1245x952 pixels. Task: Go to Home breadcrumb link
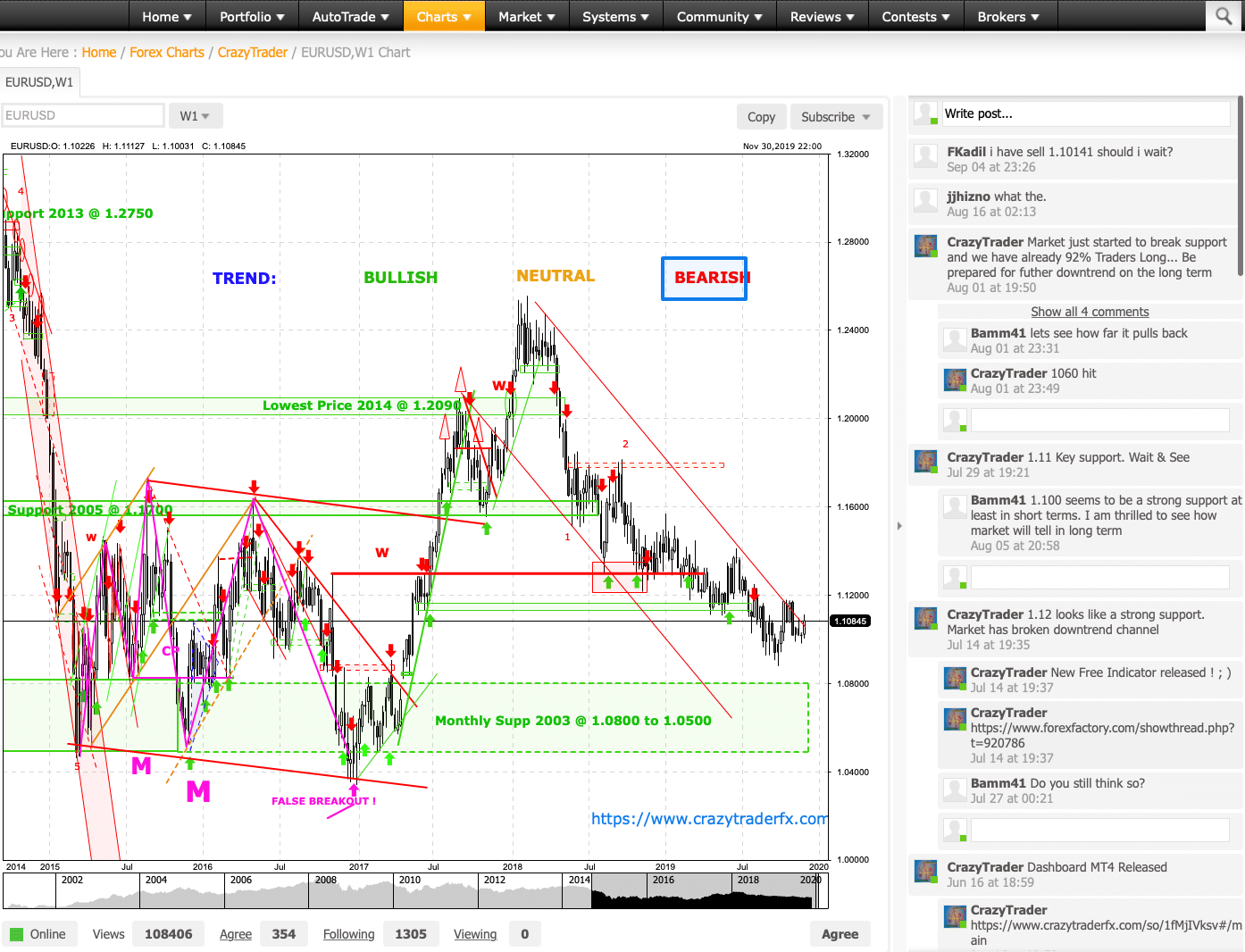99,53
